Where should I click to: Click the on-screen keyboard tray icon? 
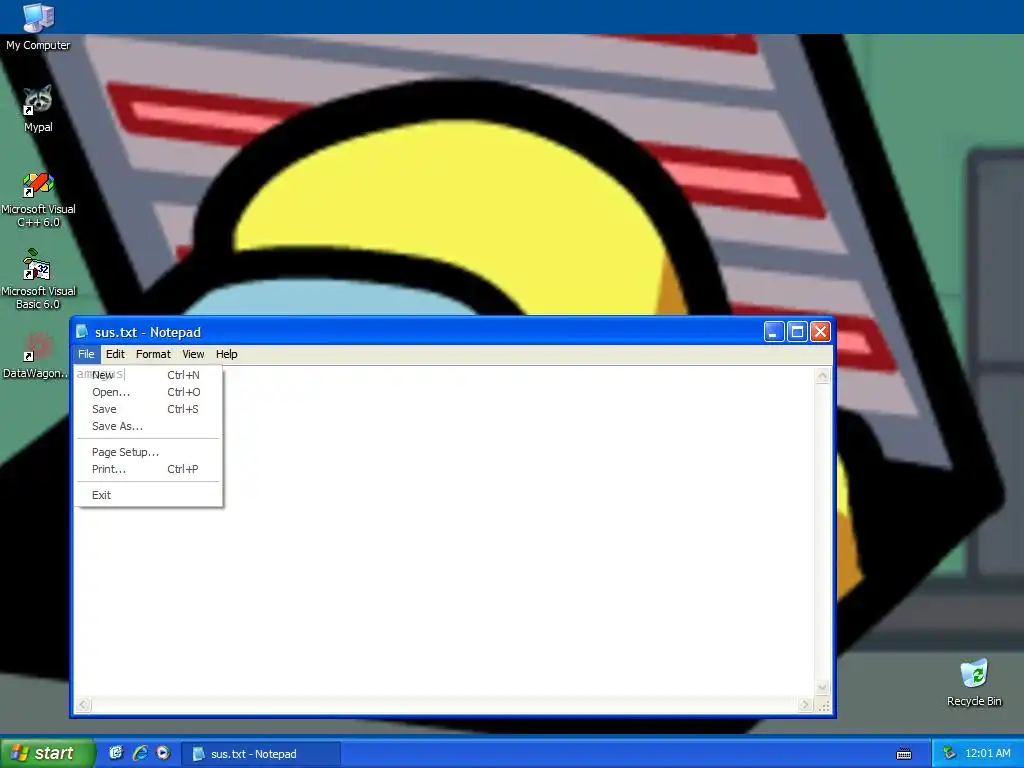coord(904,754)
